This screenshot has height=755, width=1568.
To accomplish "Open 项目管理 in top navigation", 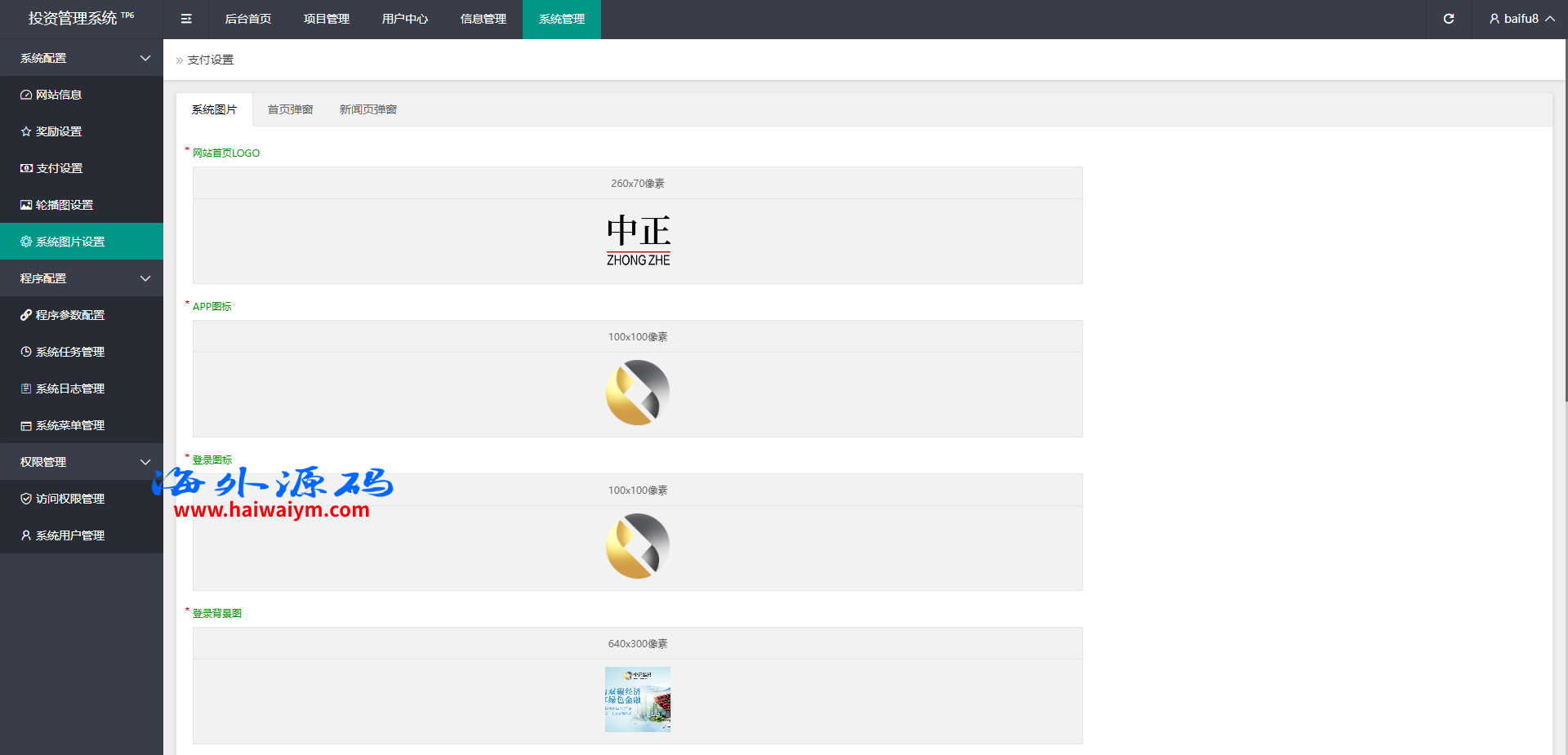I will click(326, 19).
